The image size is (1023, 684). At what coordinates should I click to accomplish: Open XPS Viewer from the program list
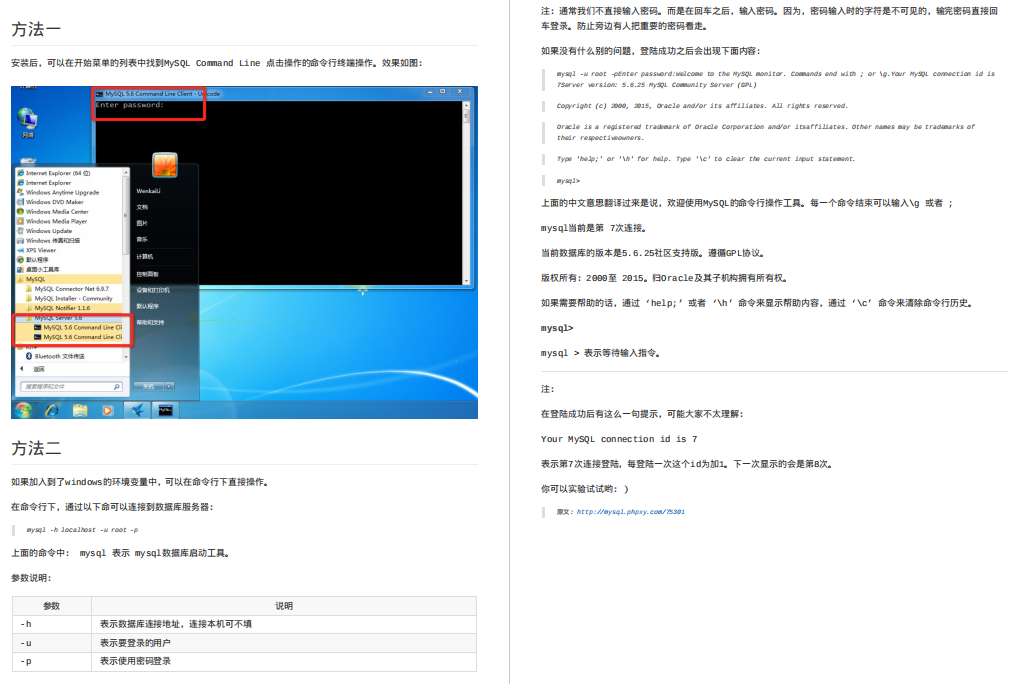click(x=37, y=250)
